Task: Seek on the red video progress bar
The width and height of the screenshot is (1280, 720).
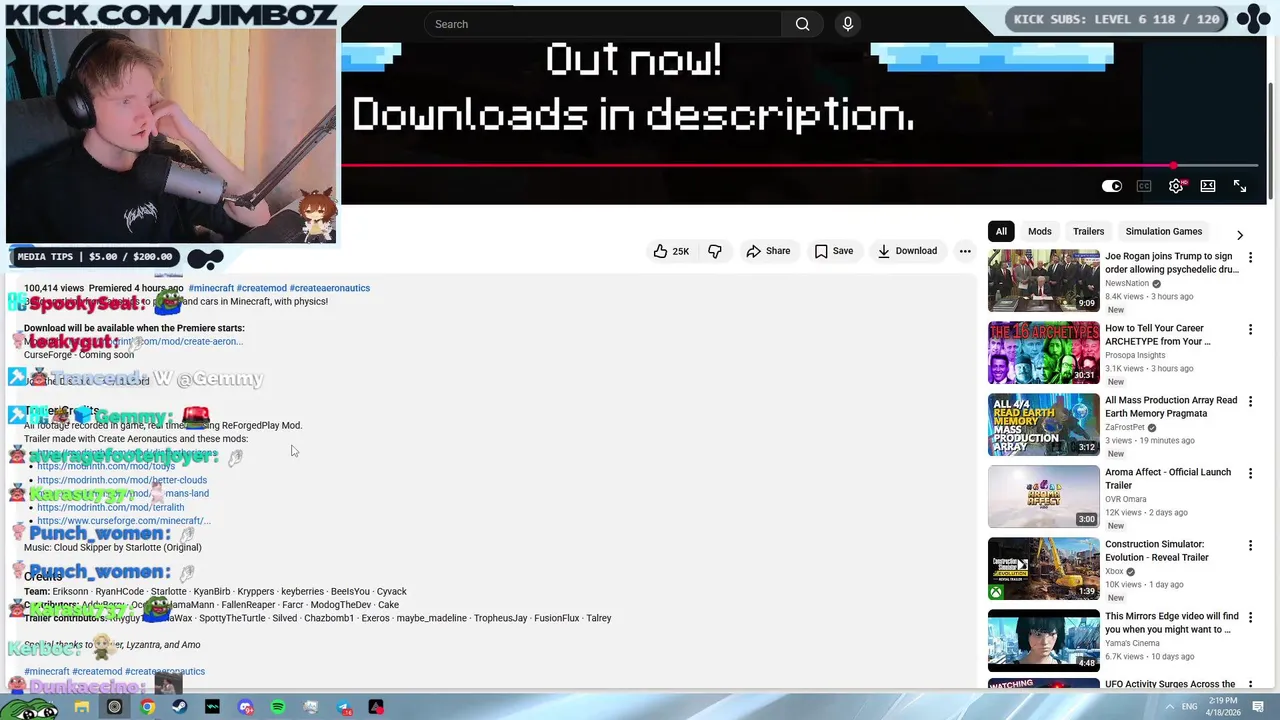Action: [799, 165]
